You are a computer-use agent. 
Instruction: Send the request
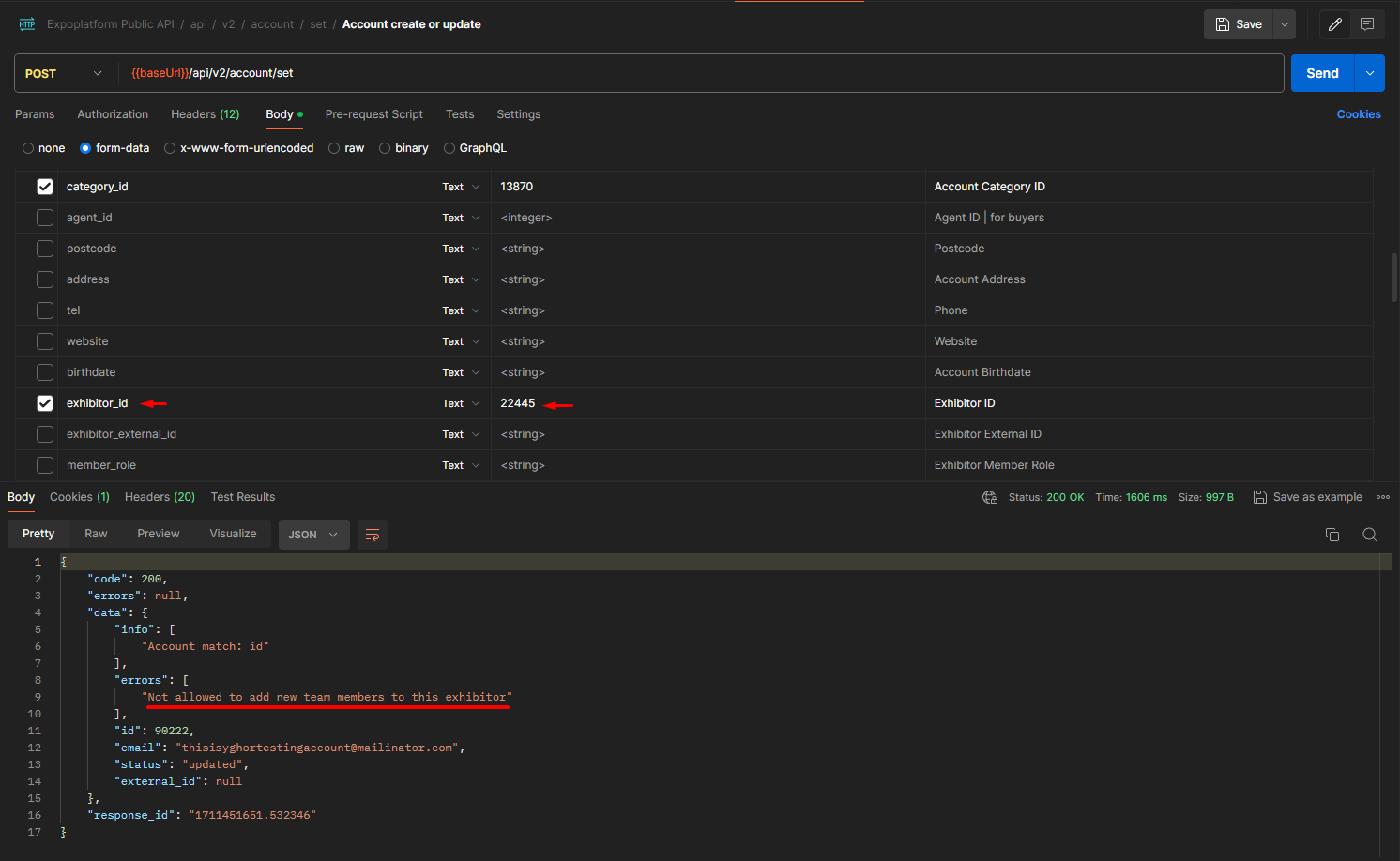(1321, 72)
